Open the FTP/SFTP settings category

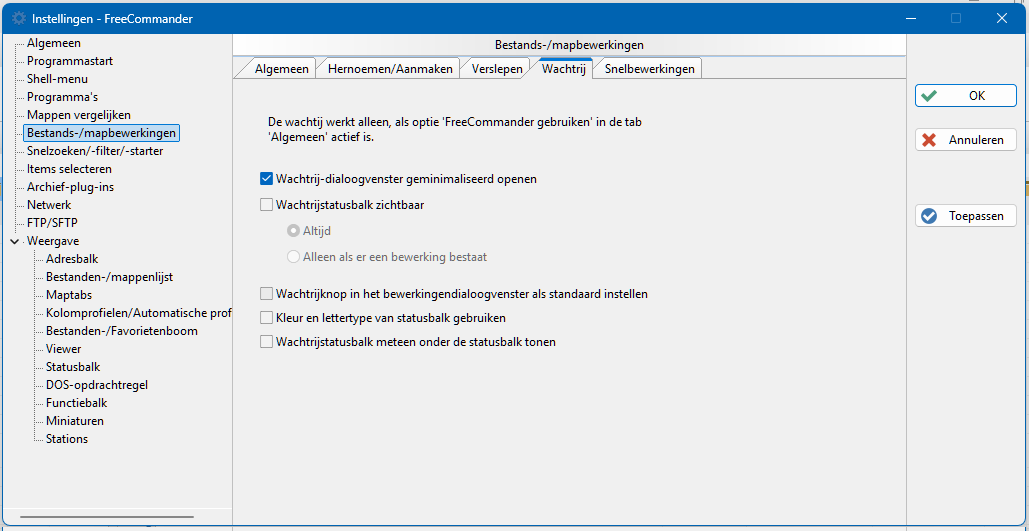point(52,223)
